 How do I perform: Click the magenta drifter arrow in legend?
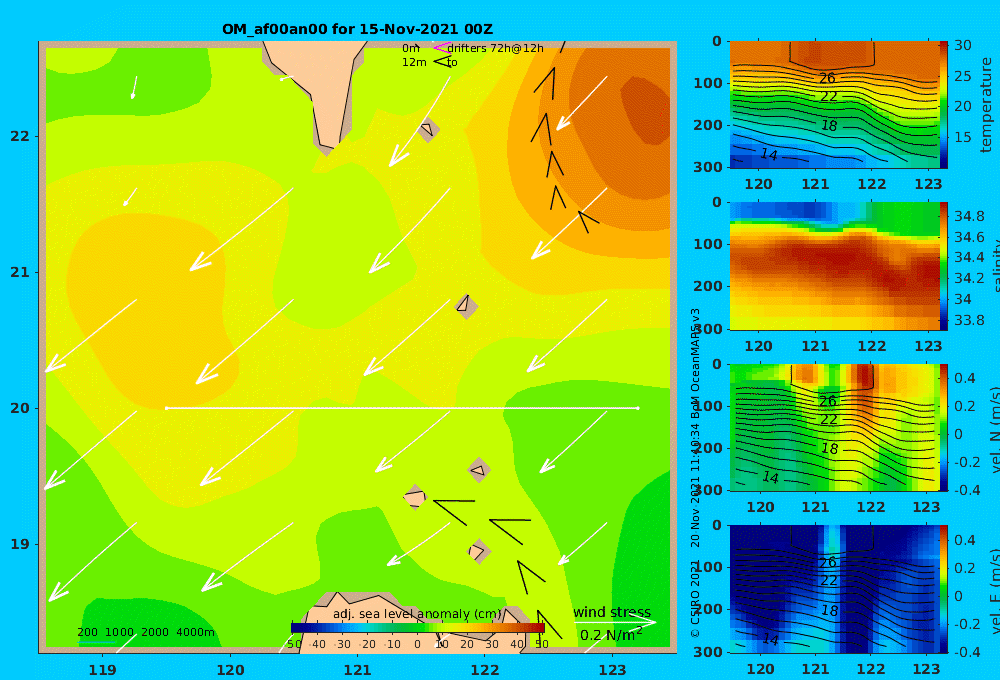(x=441, y=48)
